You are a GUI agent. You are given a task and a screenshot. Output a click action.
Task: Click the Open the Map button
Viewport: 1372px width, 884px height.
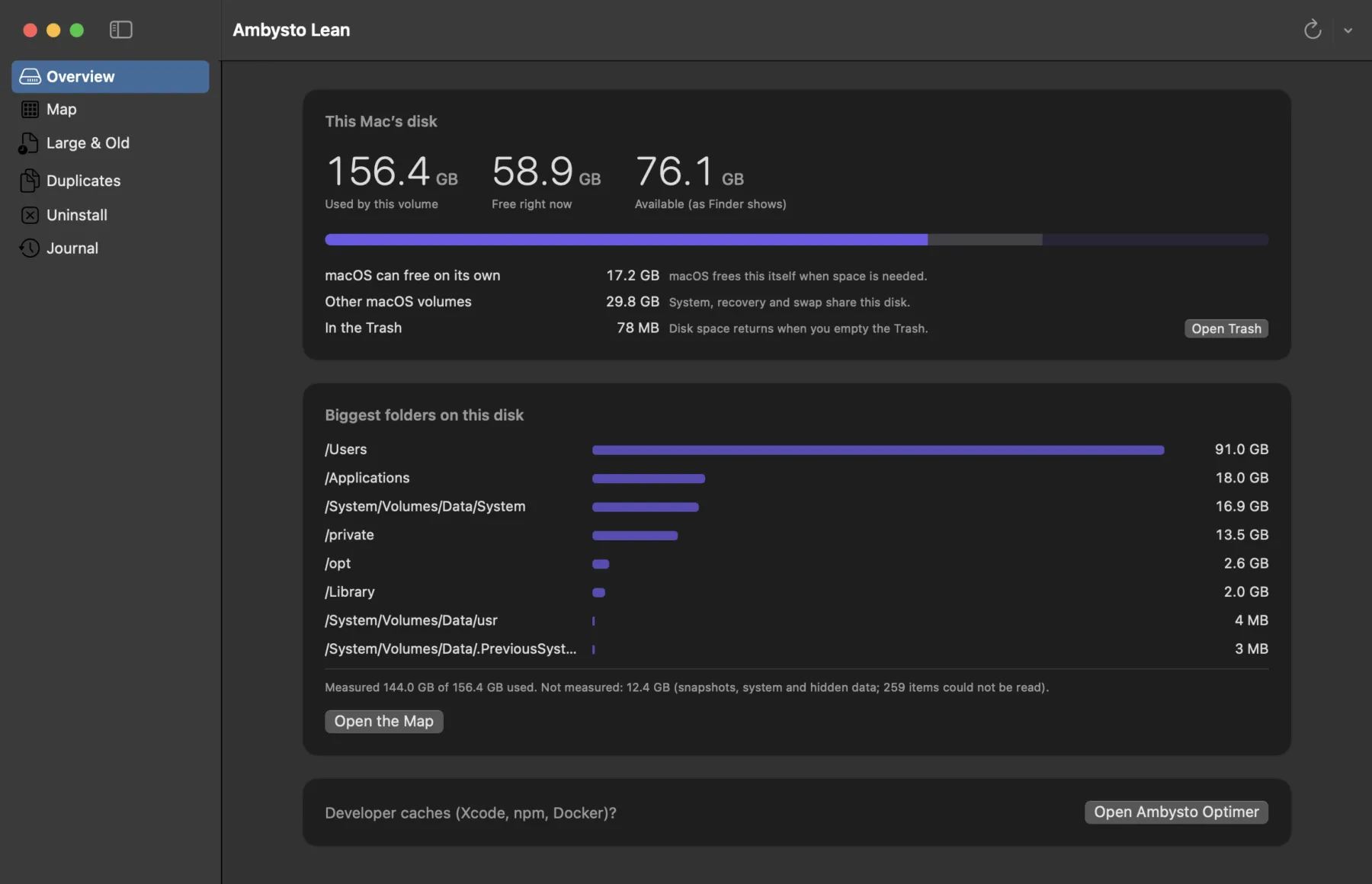(383, 721)
